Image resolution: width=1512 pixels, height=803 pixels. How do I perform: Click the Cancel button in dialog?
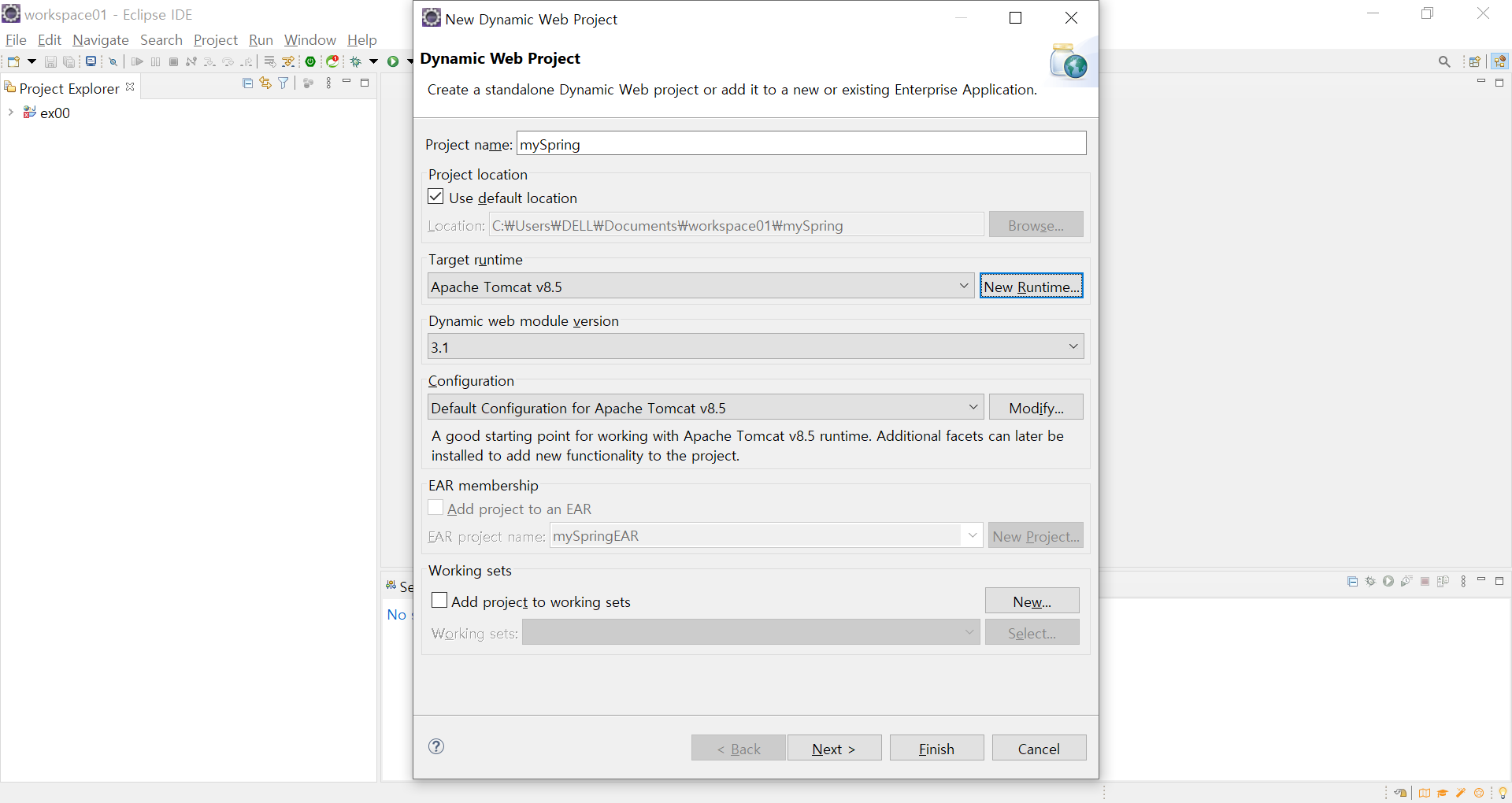pos(1039,748)
